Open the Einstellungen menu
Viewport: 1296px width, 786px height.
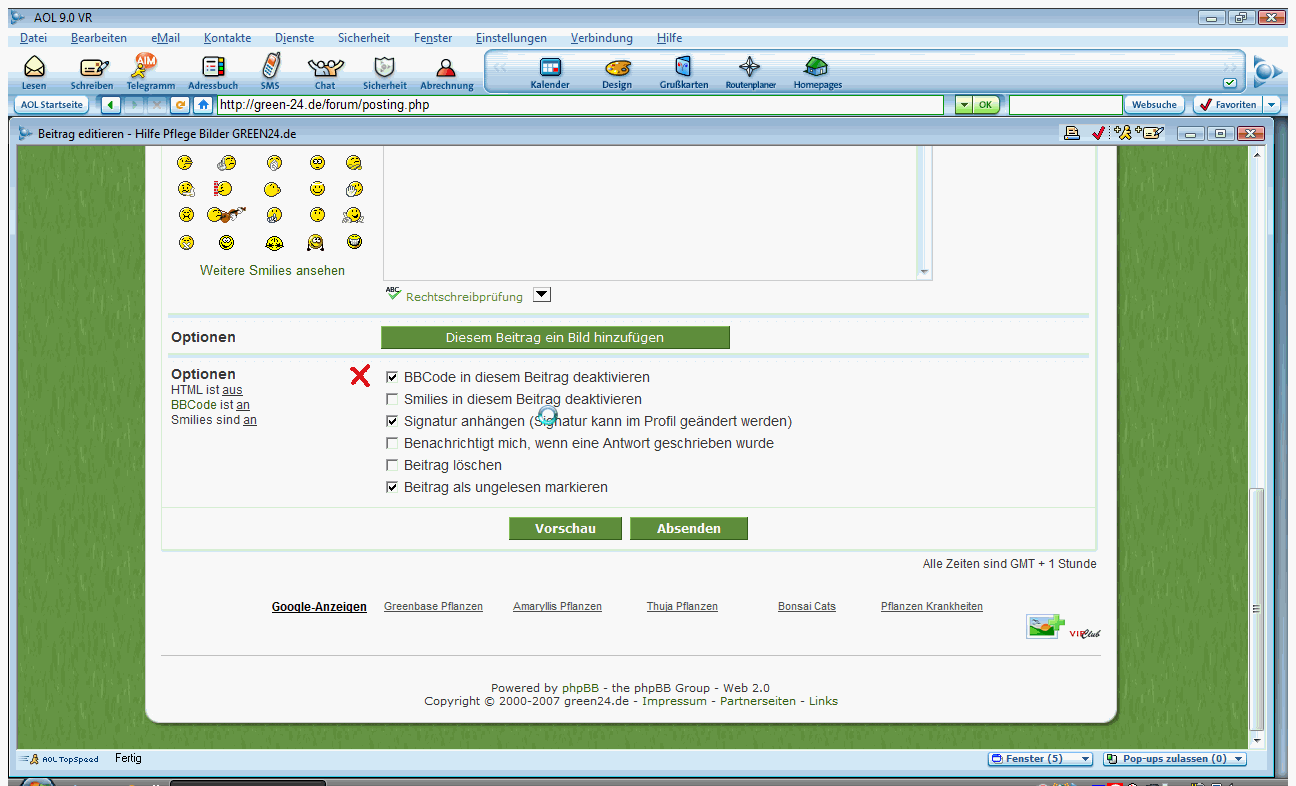pos(511,38)
